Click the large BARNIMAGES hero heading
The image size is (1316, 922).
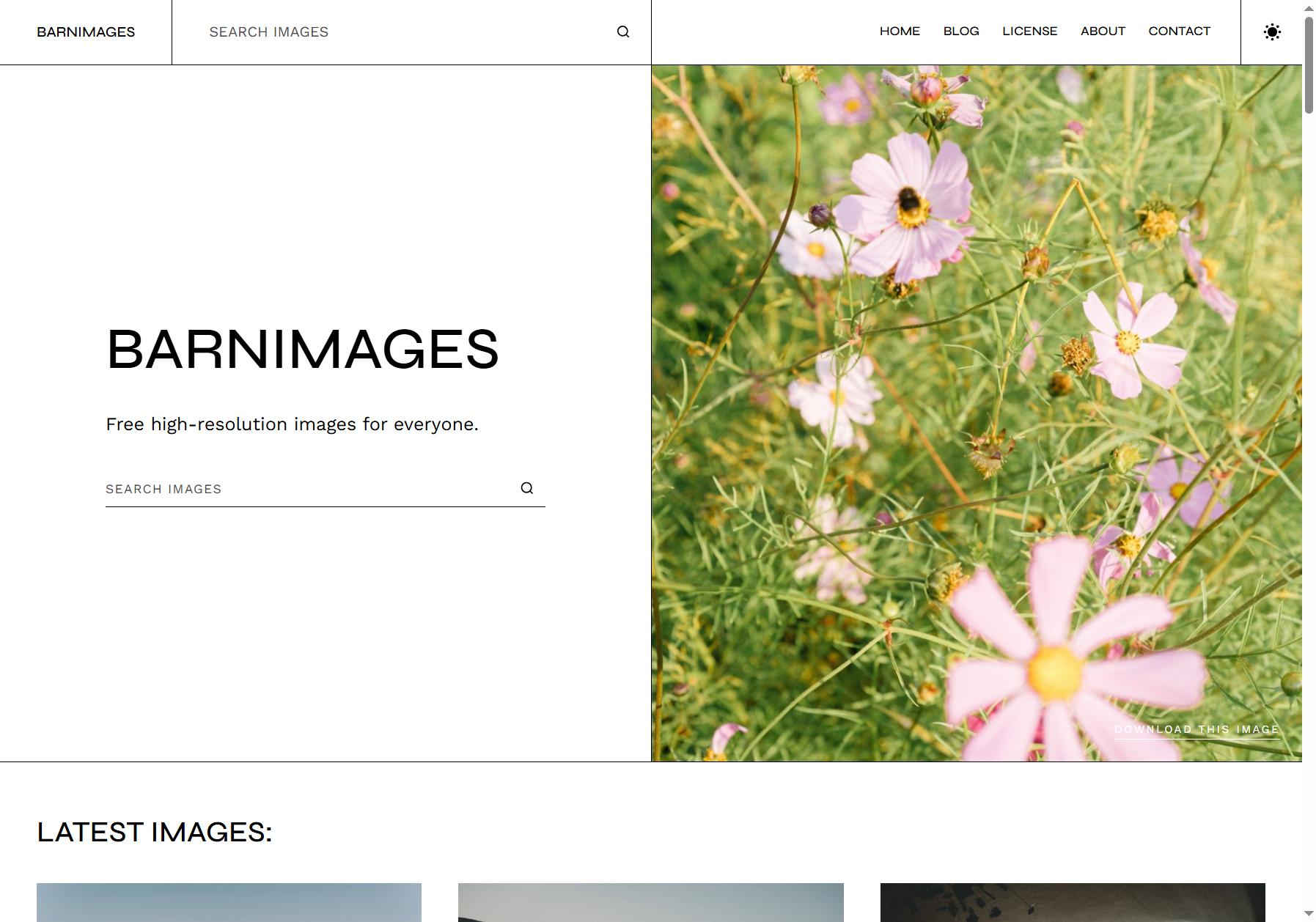click(303, 349)
